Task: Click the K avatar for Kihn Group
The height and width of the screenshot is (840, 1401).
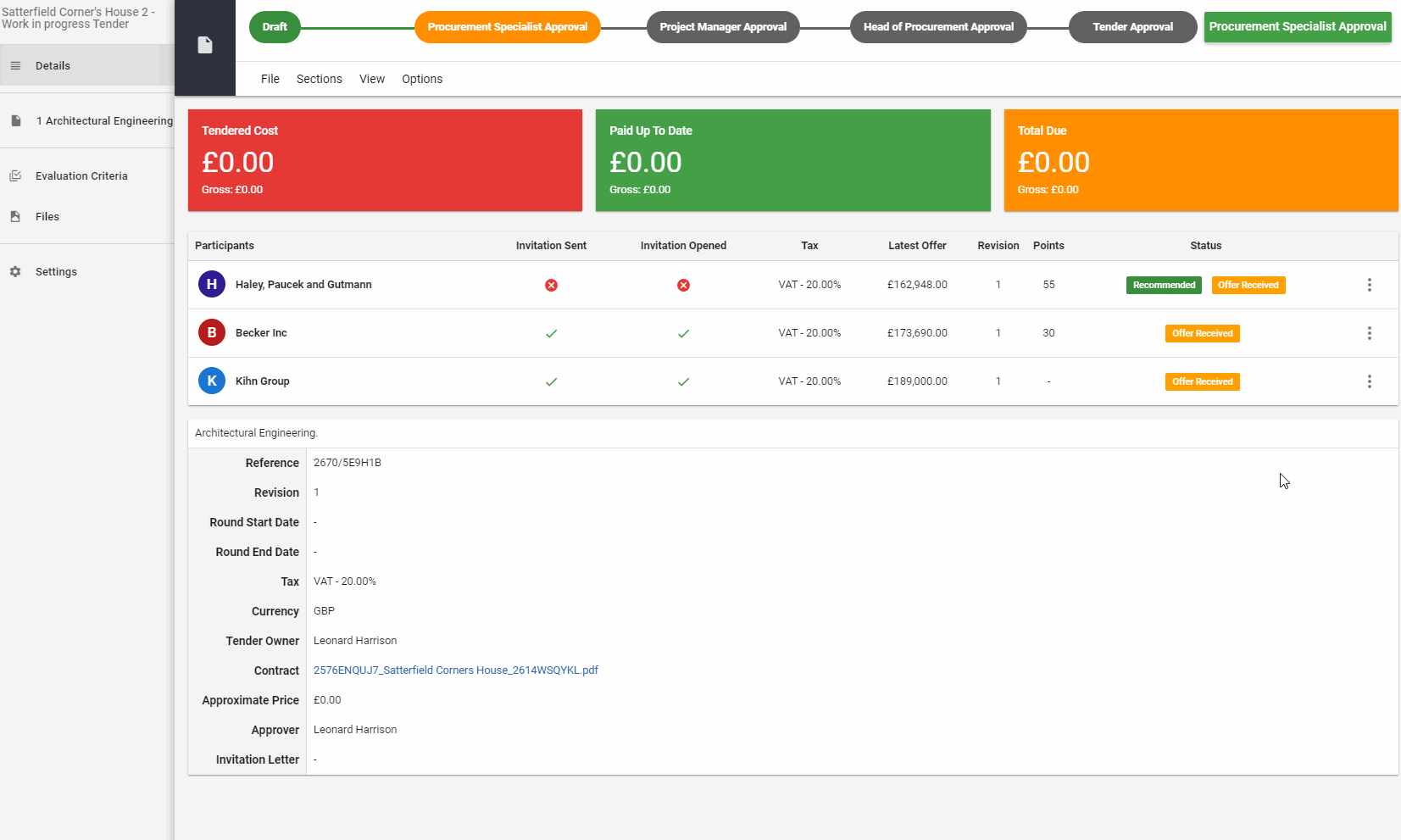Action: [x=212, y=381]
